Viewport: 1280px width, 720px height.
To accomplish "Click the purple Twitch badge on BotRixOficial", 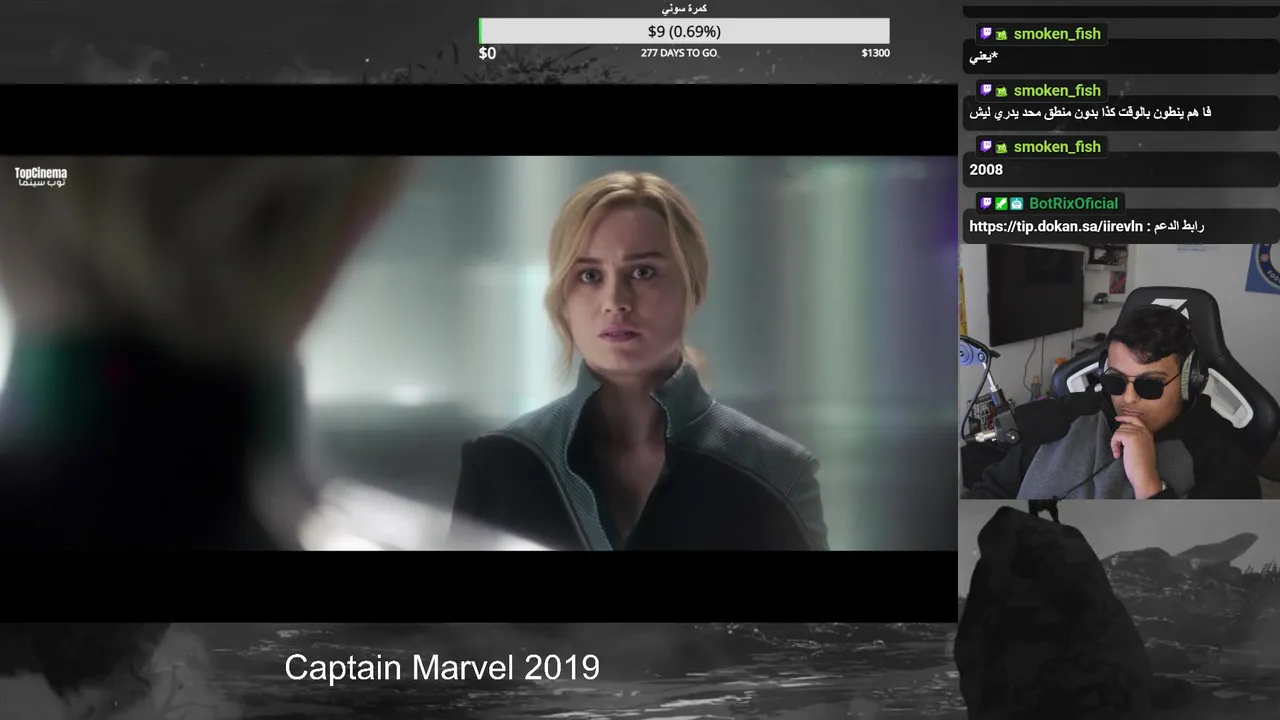I will click(986, 203).
